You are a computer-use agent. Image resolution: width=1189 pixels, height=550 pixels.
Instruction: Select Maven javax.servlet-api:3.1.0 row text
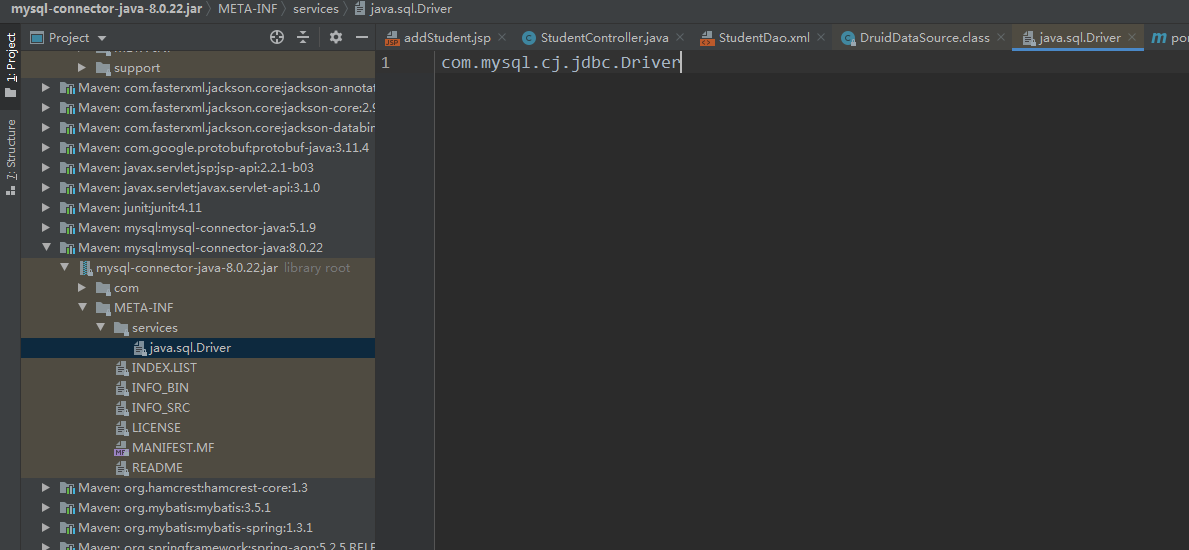click(x=199, y=187)
